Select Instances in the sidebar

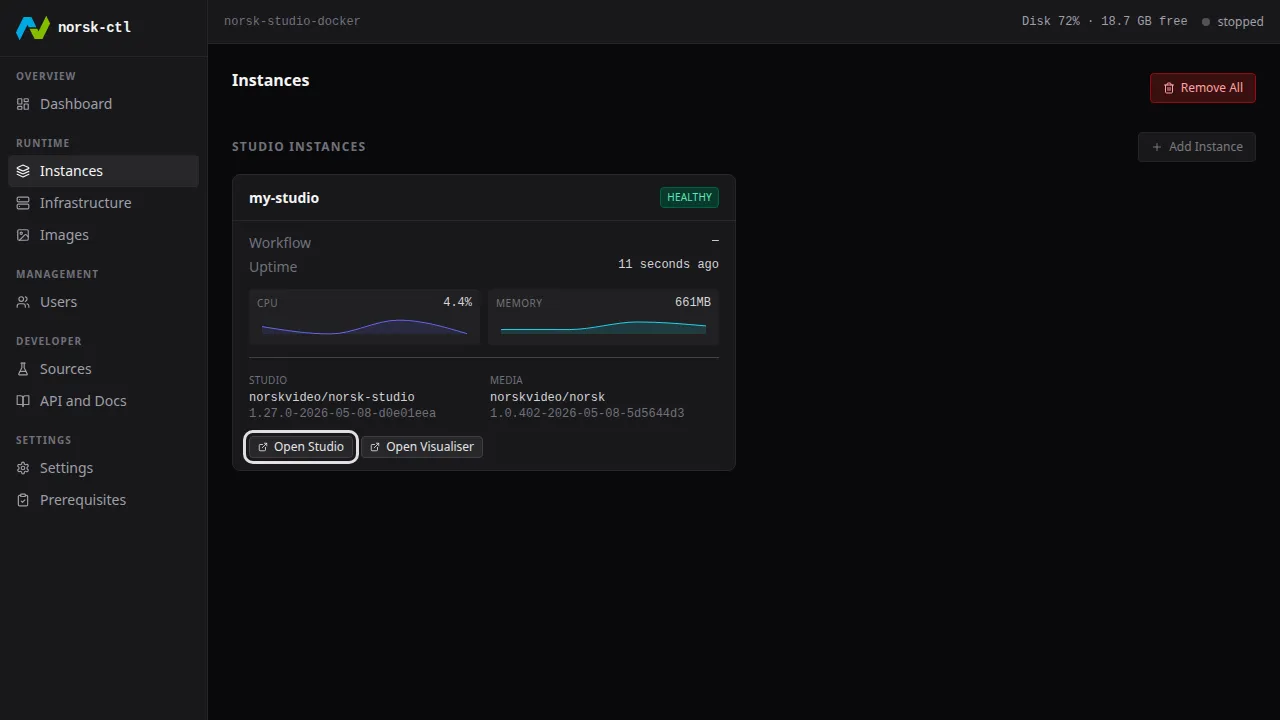click(x=104, y=171)
